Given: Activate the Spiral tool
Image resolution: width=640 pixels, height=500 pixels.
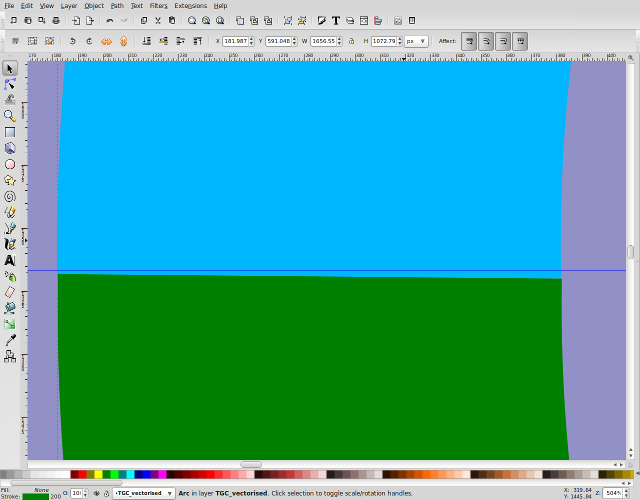Looking at the screenshot, I should point(10,196).
